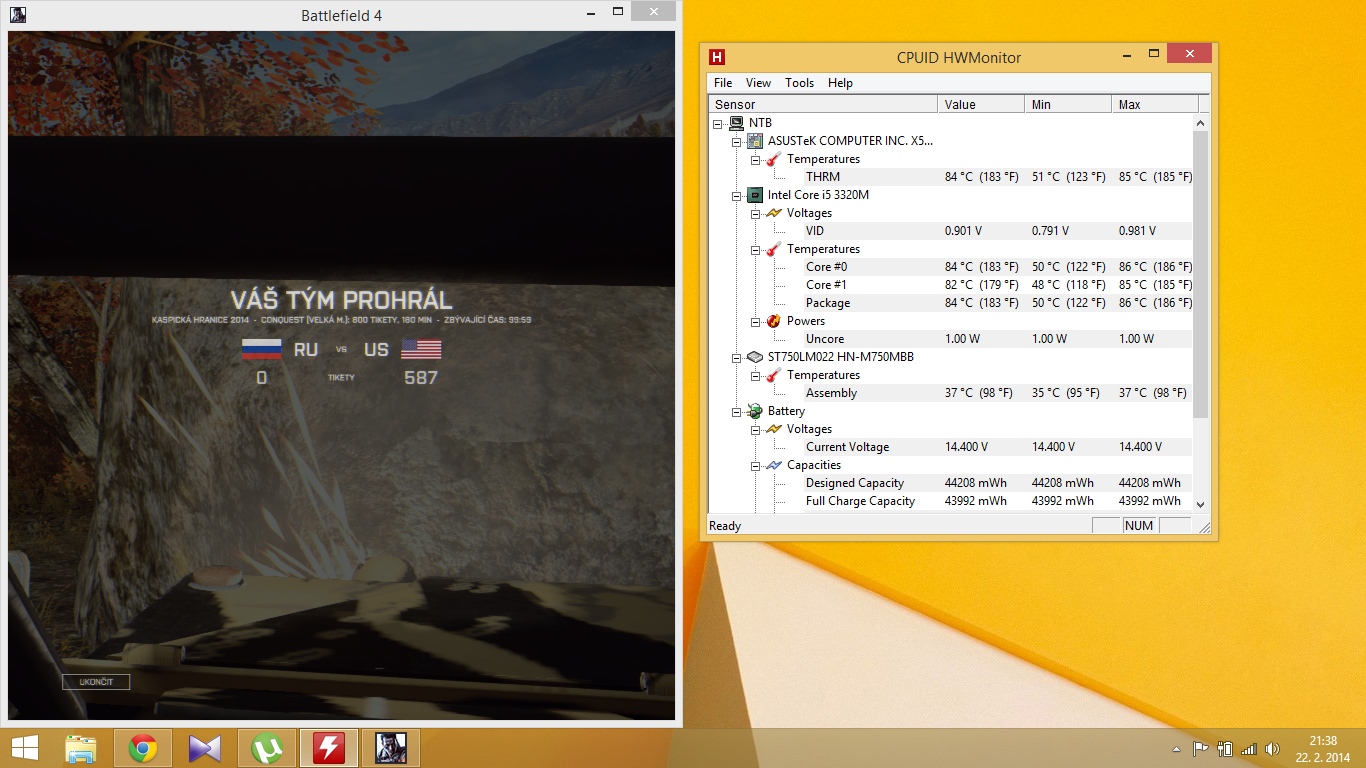This screenshot has width=1366, height=768.
Task: Collapse the Intel Core i5 3320M node
Action: tap(737, 196)
